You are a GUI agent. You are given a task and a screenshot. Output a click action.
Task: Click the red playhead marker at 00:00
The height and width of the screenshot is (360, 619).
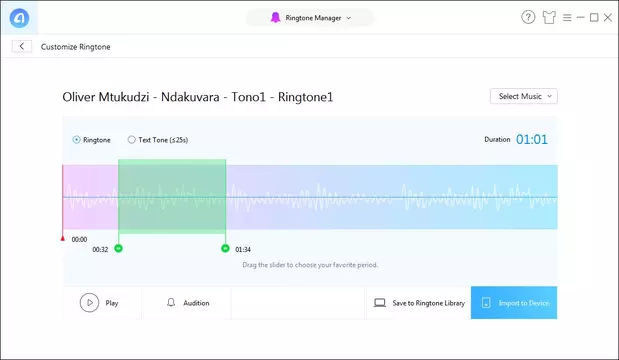point(62,238)
